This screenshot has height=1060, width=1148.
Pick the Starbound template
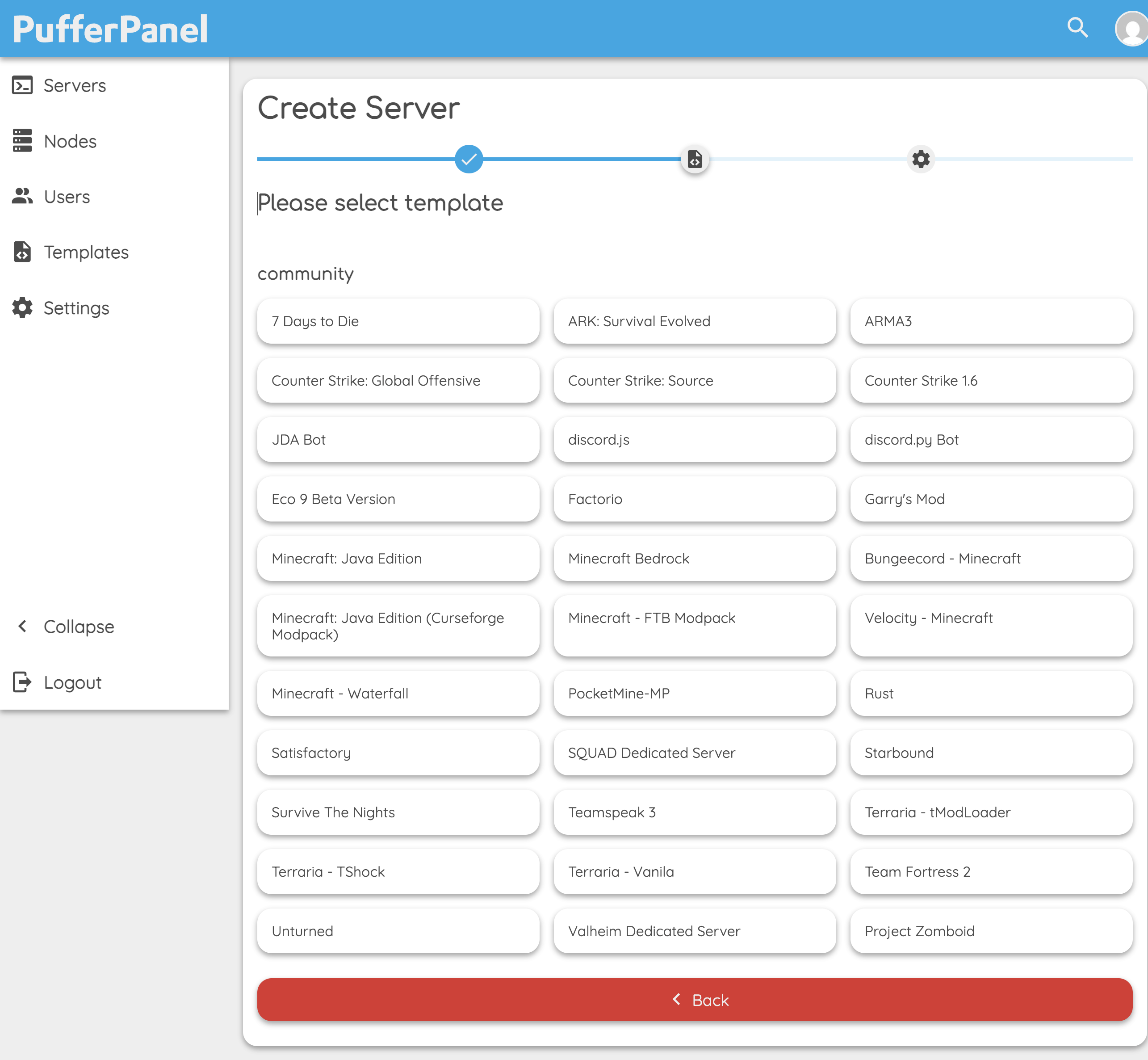coord(991,753)
